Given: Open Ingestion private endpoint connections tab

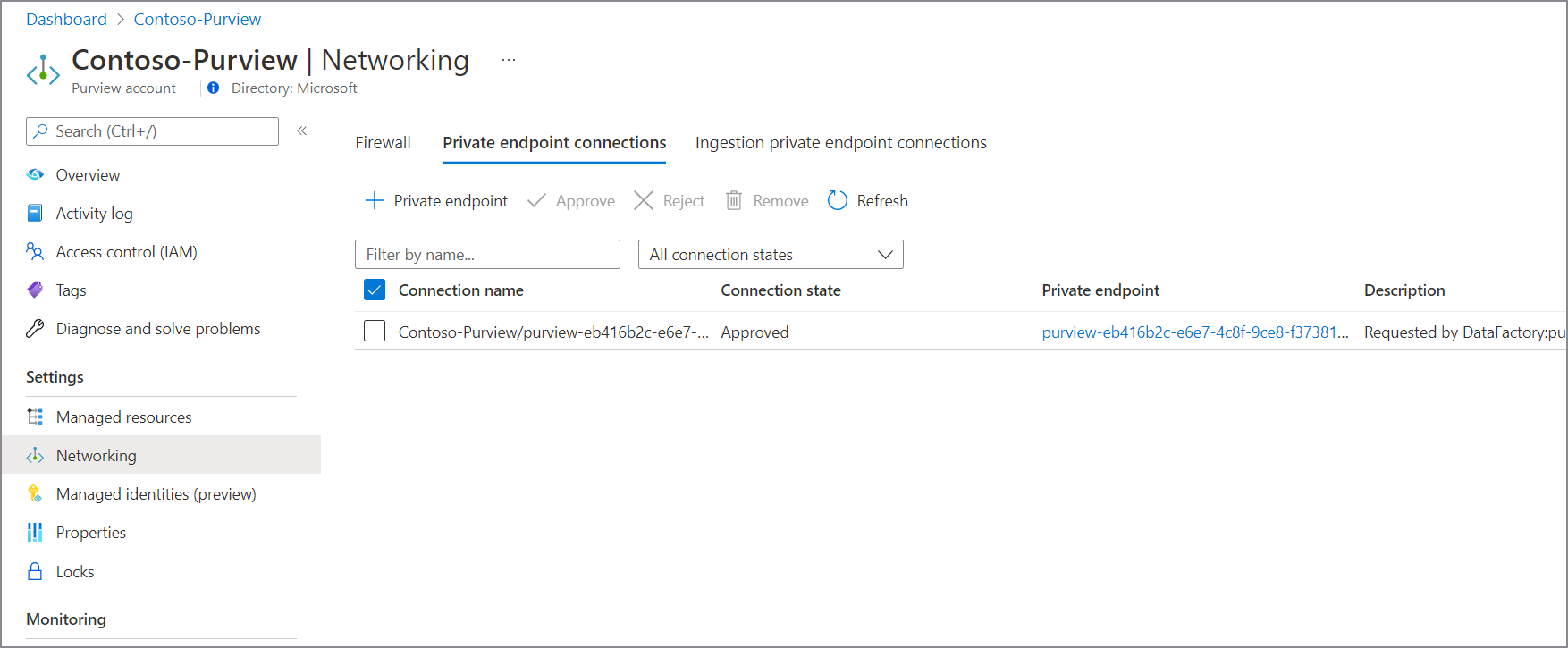Looking at the screenshot, I should coord(841,142).
